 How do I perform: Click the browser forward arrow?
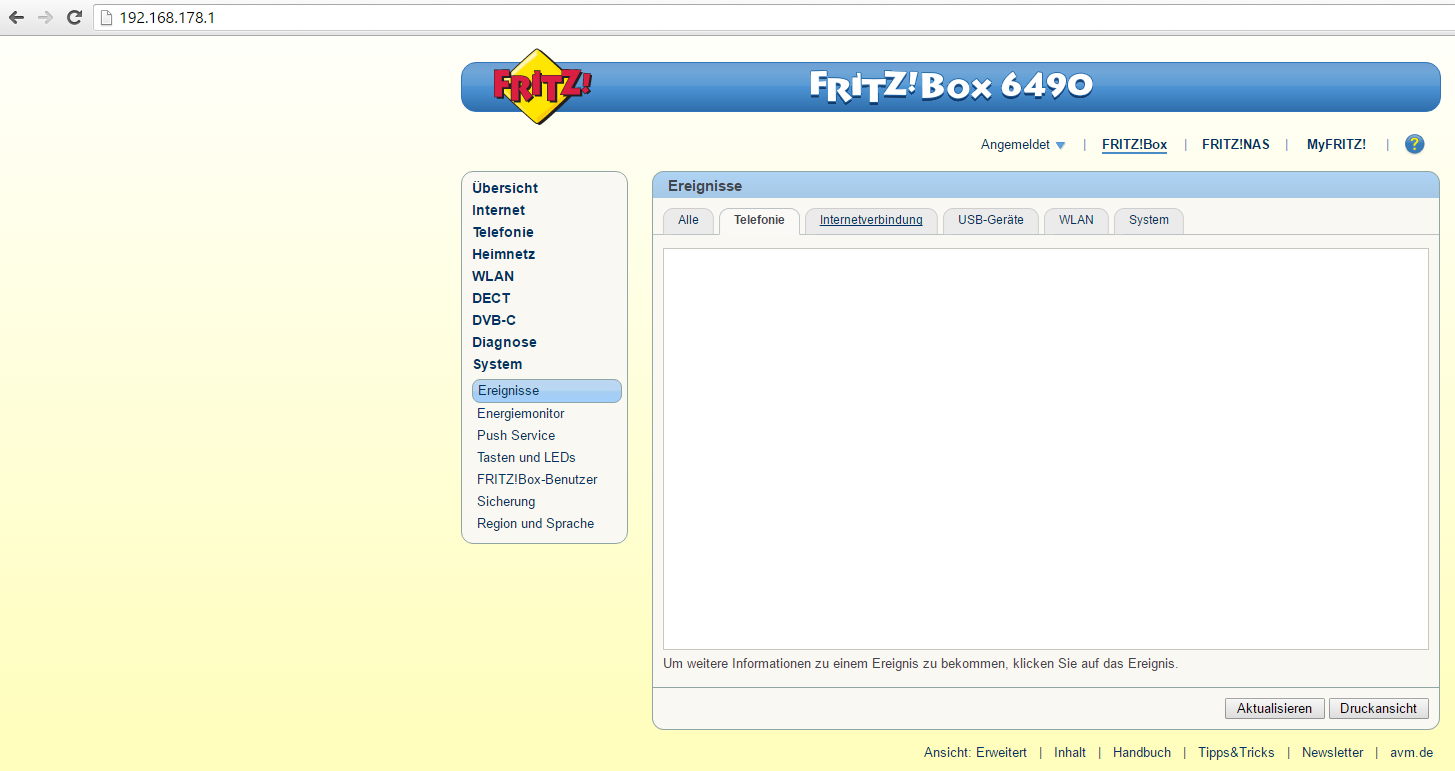pyautogui.click(x=45, y=17)
